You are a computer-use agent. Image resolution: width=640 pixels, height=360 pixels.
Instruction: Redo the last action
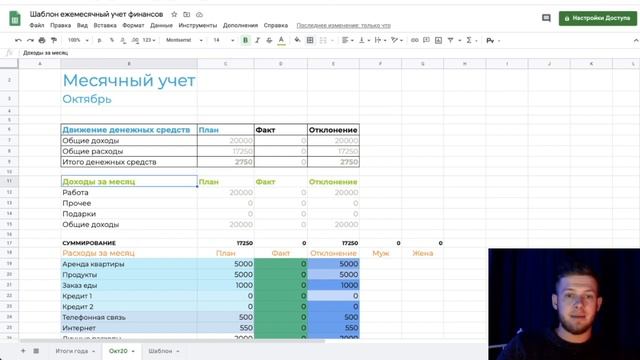30,40
